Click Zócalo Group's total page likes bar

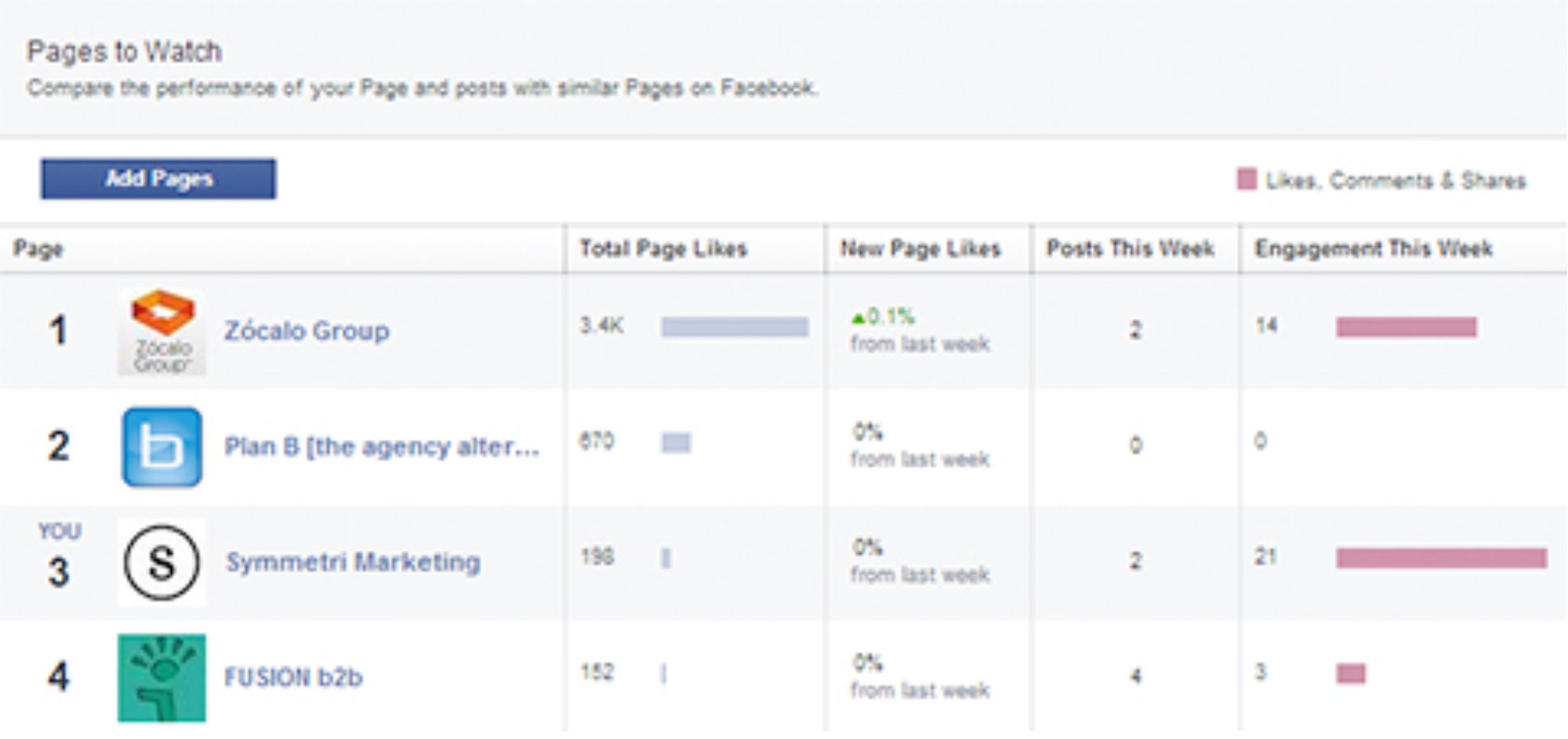735,327
